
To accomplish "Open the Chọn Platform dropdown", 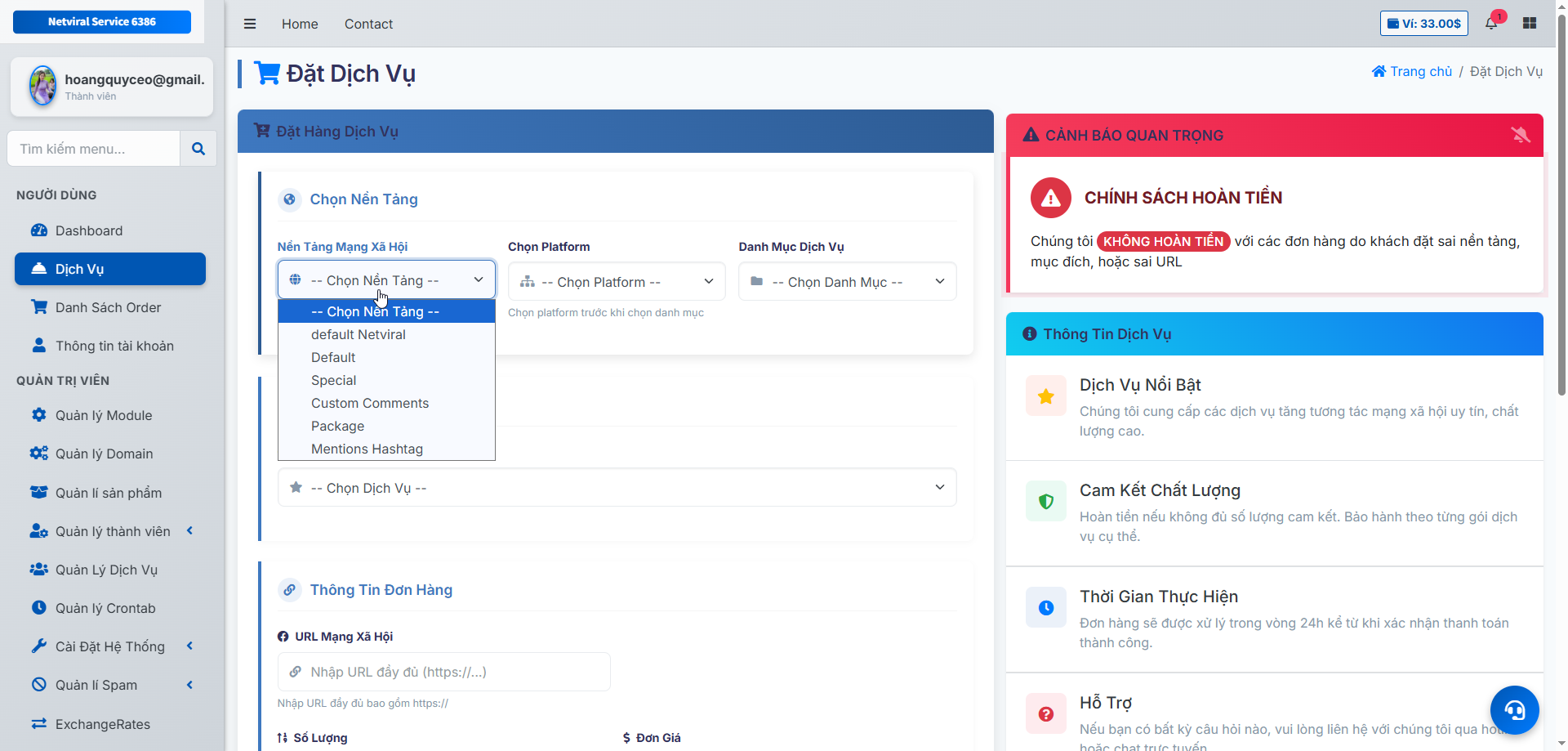I will pos(617,282).
